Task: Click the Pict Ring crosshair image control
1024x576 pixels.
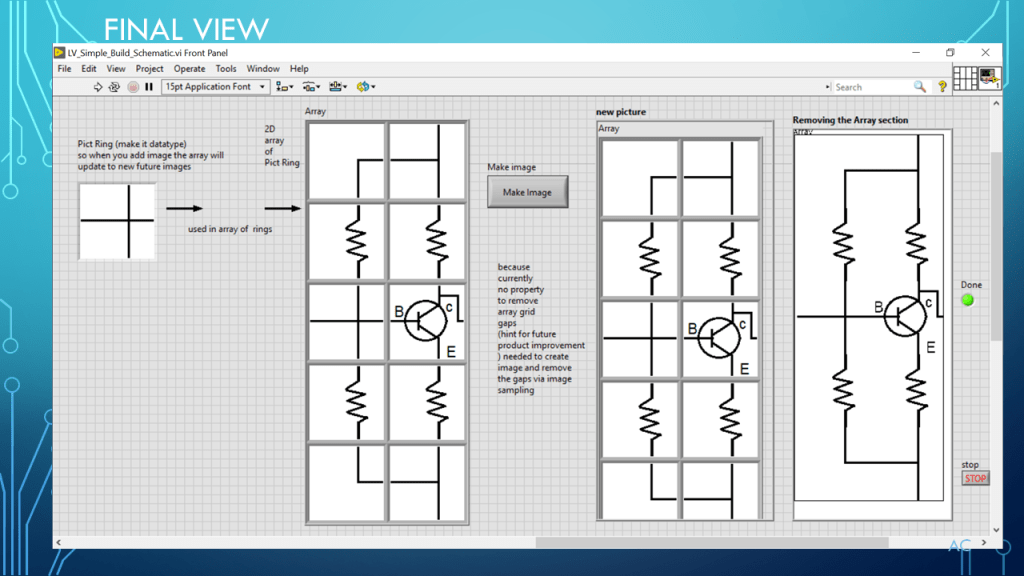Action: (117, 221)
